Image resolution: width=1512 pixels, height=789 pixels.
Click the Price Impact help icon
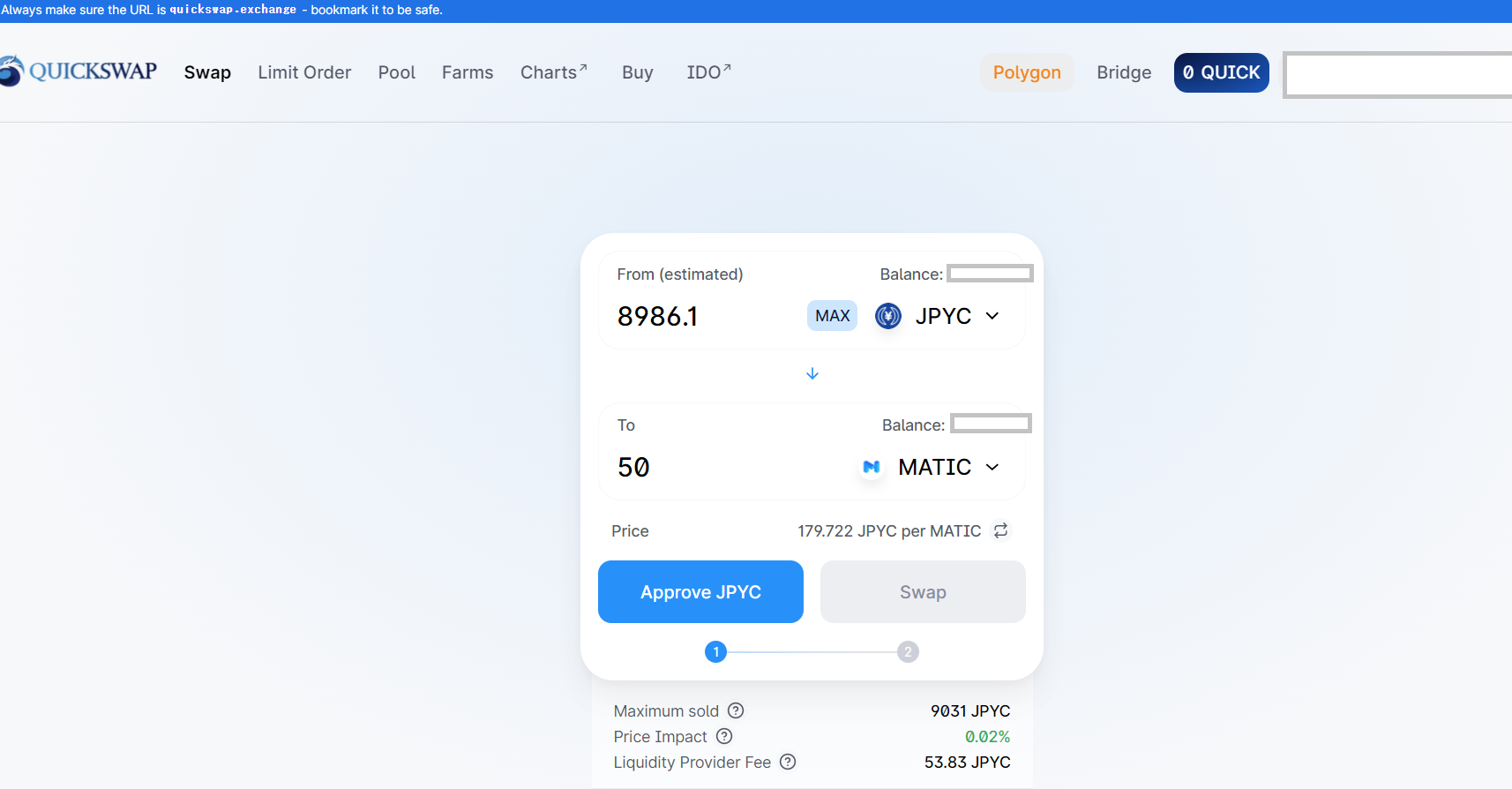(724, 736)
